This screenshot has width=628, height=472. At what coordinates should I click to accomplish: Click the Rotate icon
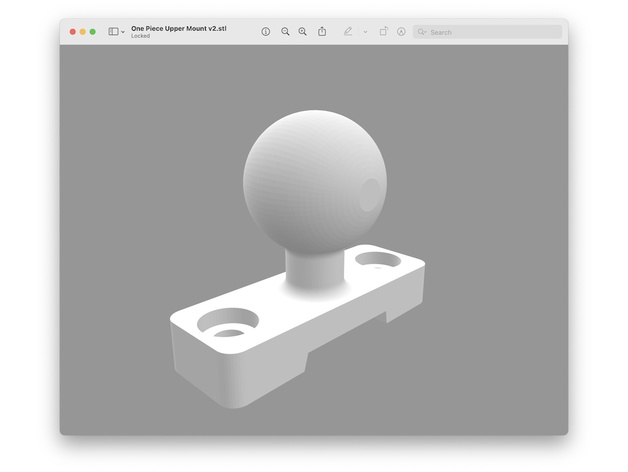[383, 32]
